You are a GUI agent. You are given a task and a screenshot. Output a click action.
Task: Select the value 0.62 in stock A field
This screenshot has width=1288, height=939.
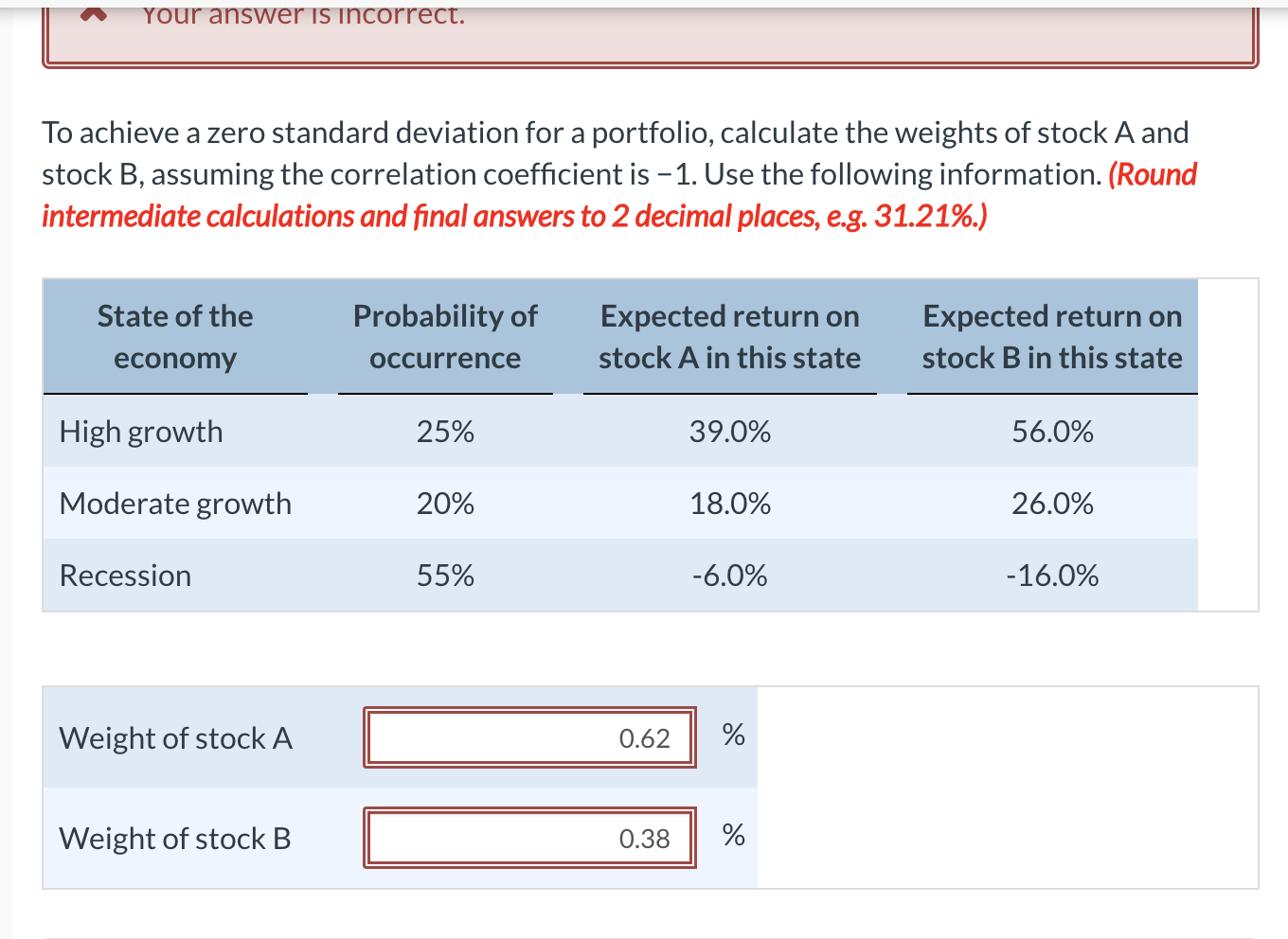[645, 737]
